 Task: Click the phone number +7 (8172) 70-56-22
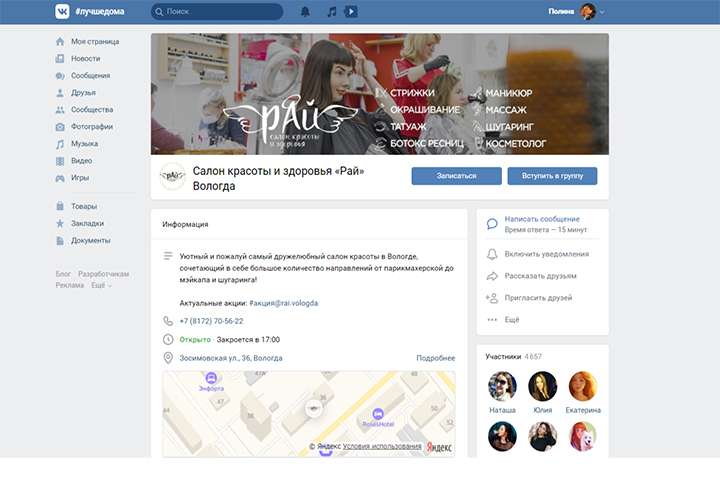pos(211,321)
